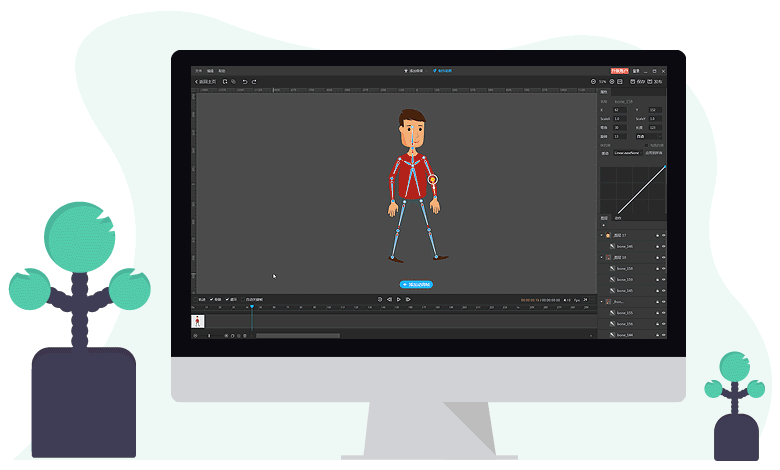Click the zoom out magnifier icon

[x=593, y=81]
